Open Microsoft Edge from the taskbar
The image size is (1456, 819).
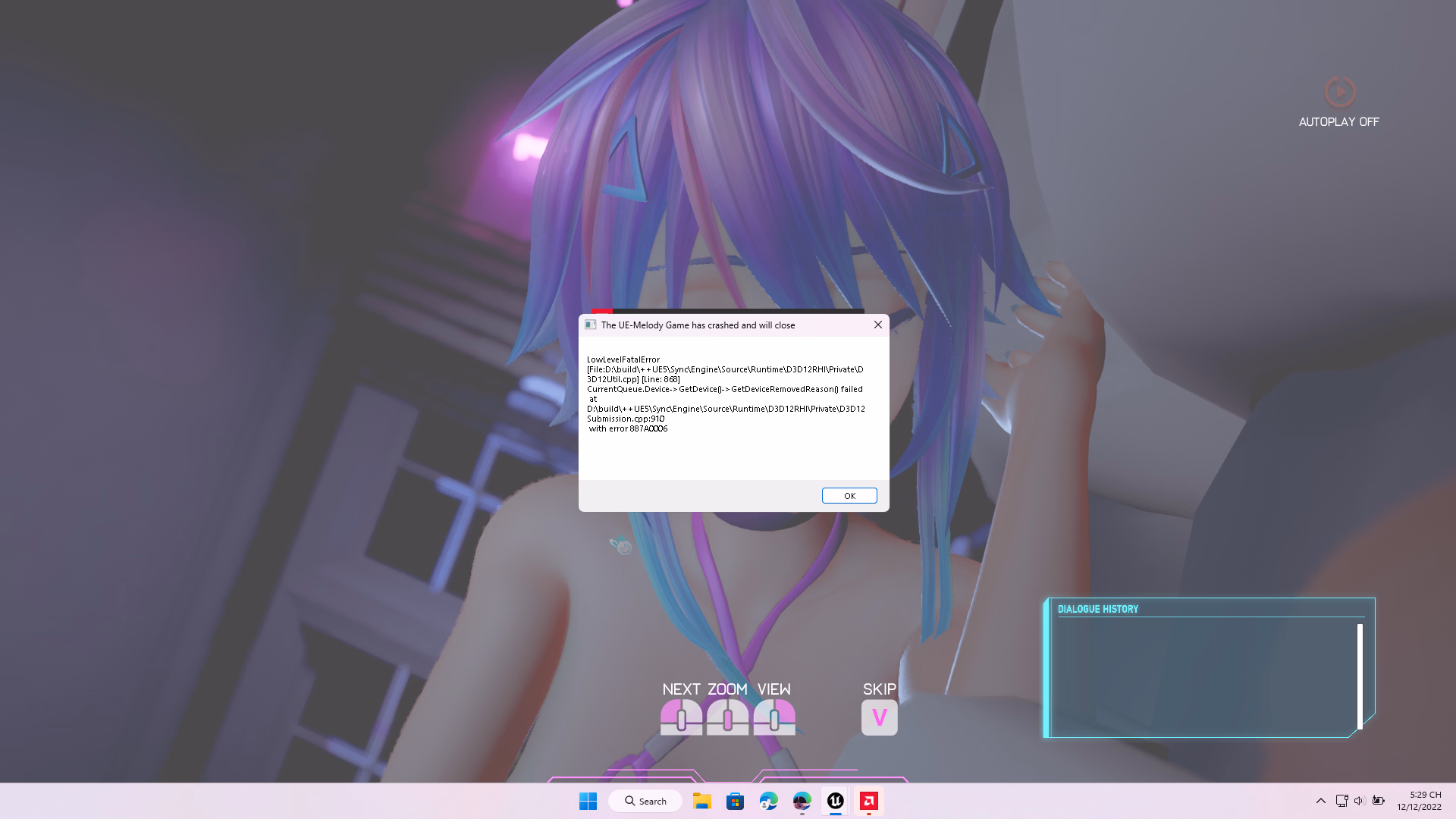[768, 801]
